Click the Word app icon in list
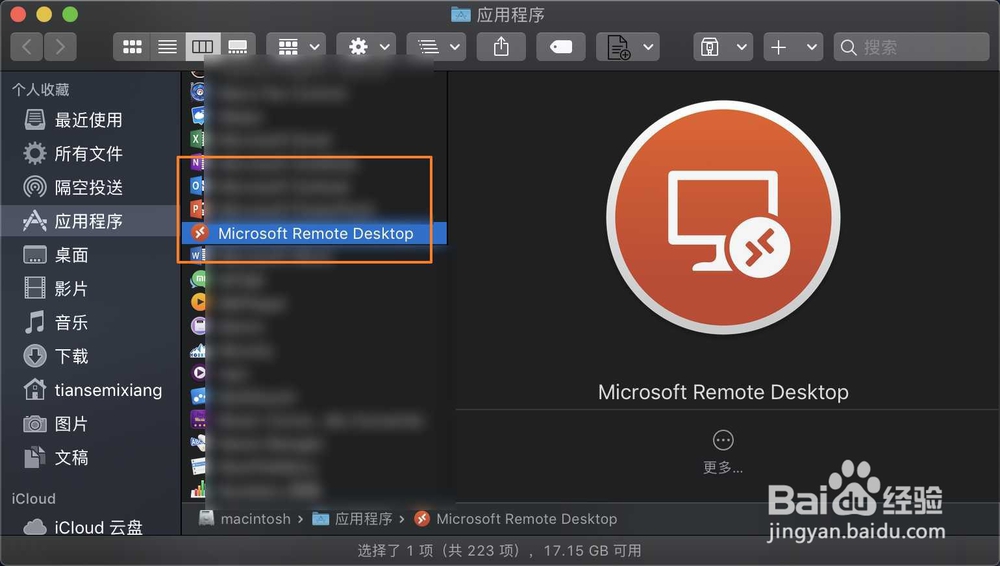This screenshot has height=566, width=1000. tap(197, 255)
